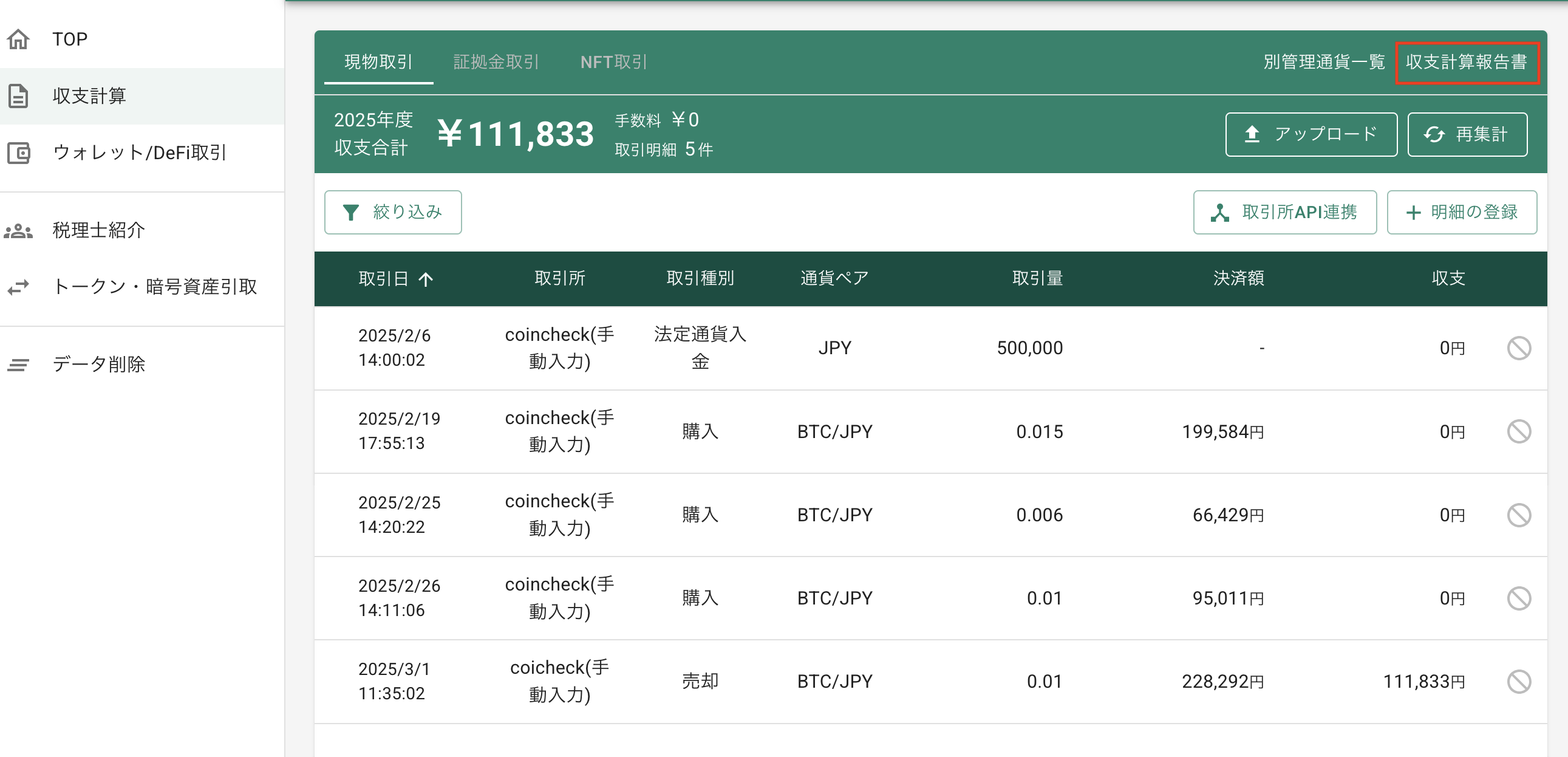Open ウォレット/DeFi取引 in the sidebar
This screenshot has height=757, width=1568.
pyautogui.click(x=143, y=152)
